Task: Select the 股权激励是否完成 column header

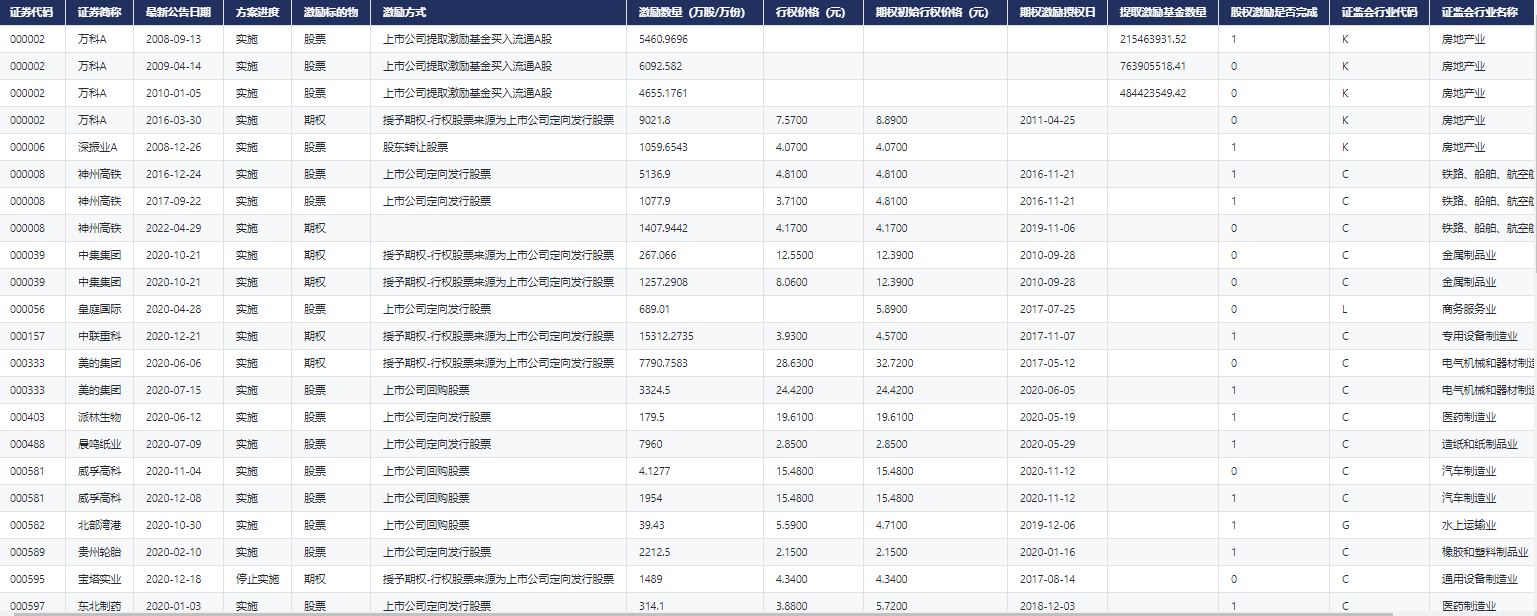Action: coord(1274,13)
